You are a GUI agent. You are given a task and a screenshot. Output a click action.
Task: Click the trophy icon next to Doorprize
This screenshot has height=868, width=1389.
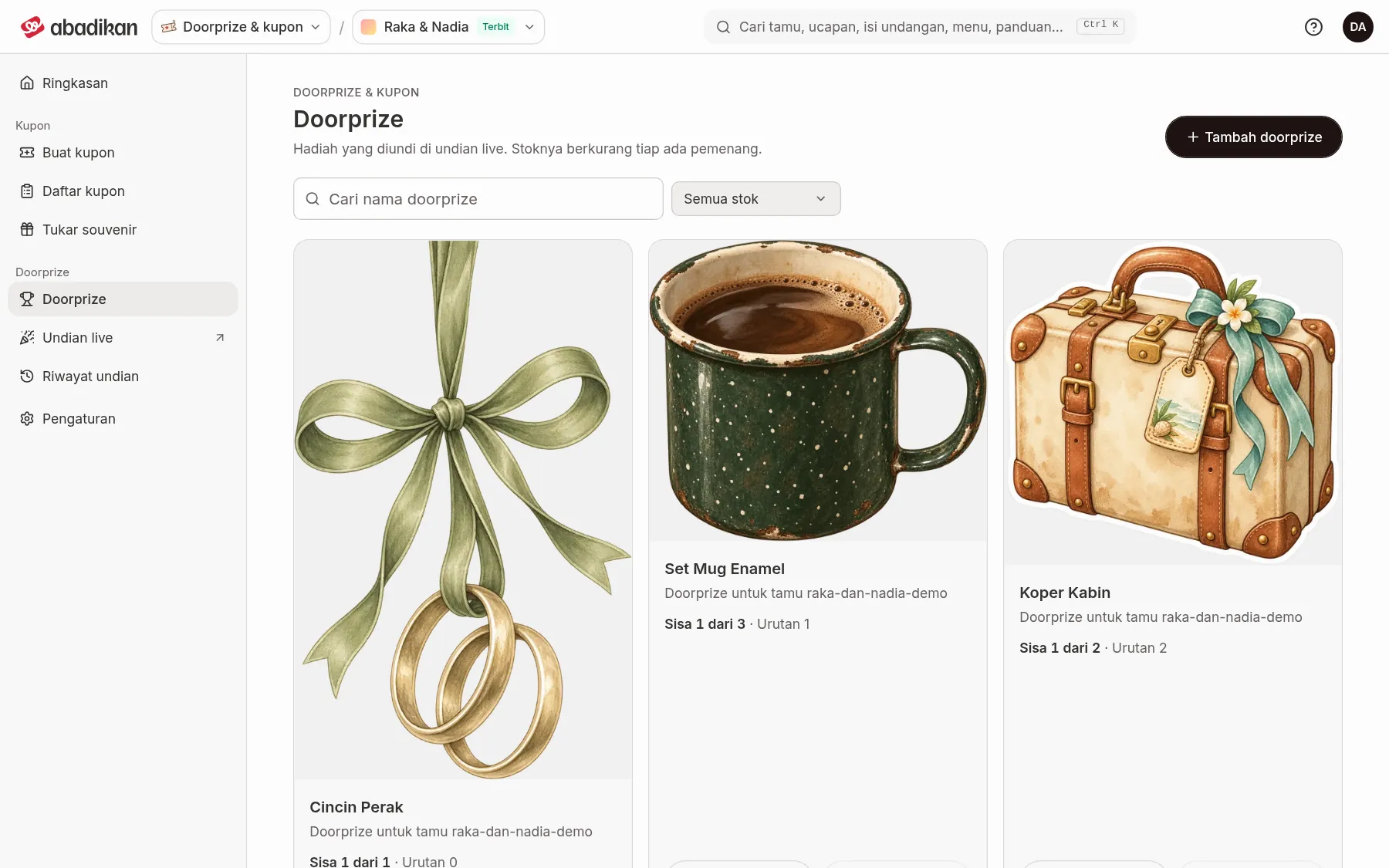click(27, 299)
